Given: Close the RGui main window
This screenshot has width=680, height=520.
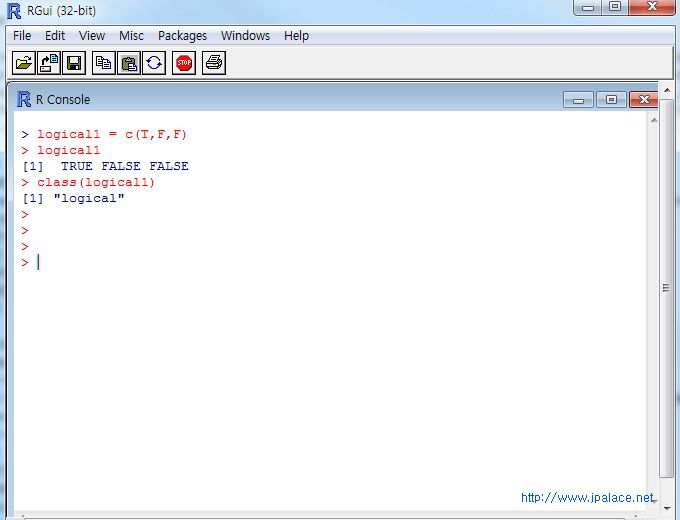Looking at the screenshot, I should point(652,7).
